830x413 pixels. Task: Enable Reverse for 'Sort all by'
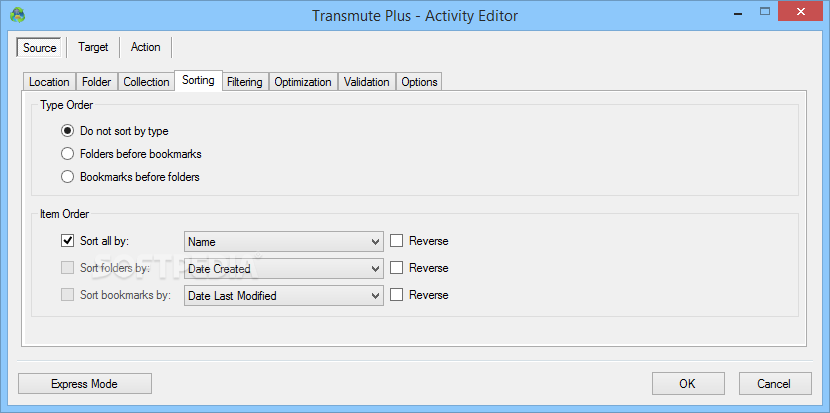396,241
